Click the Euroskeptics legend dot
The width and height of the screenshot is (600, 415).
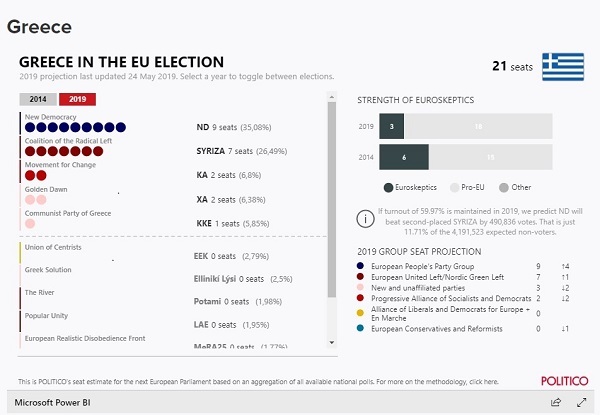pos(388,187)
